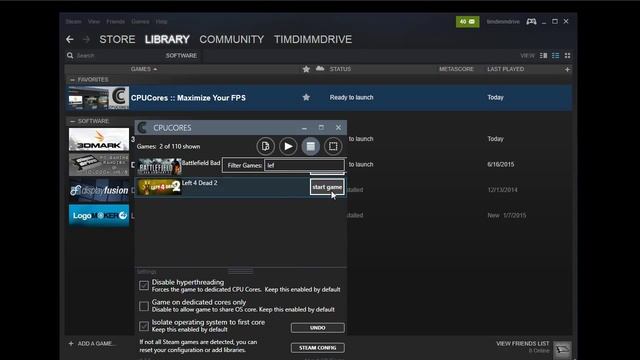
Task: Click the document icon in the CPUCores toolbar
Action: pos(265,146)
